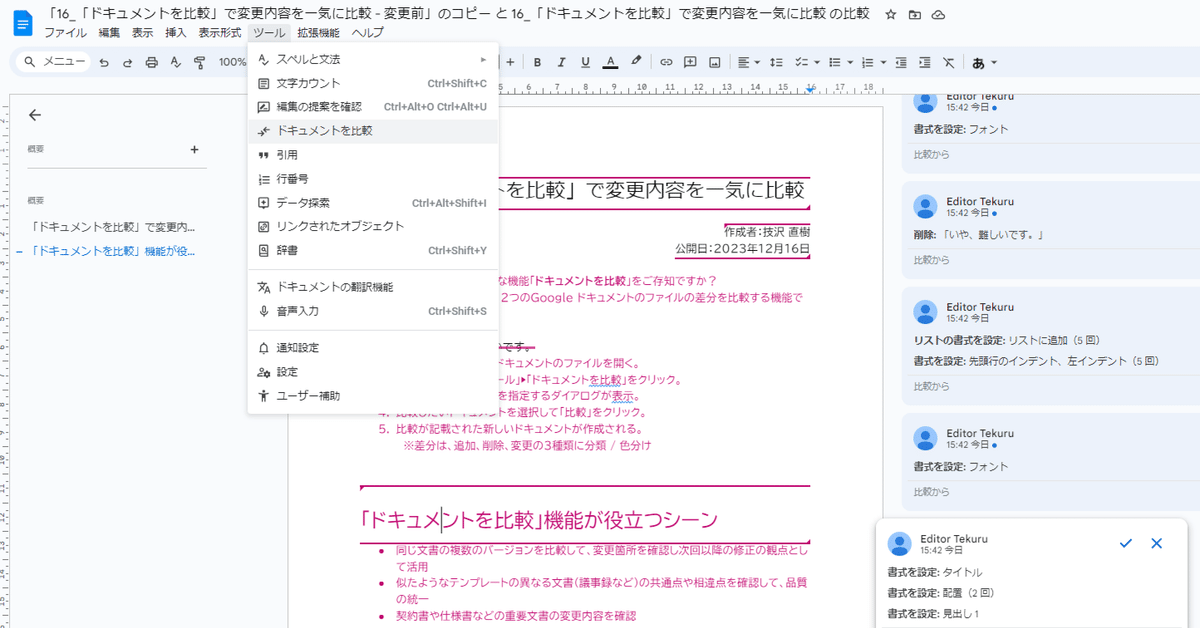The width and height of the screenshot is (1200, 628).
Task: Select the paint format tool
Action: click(197, 62)
